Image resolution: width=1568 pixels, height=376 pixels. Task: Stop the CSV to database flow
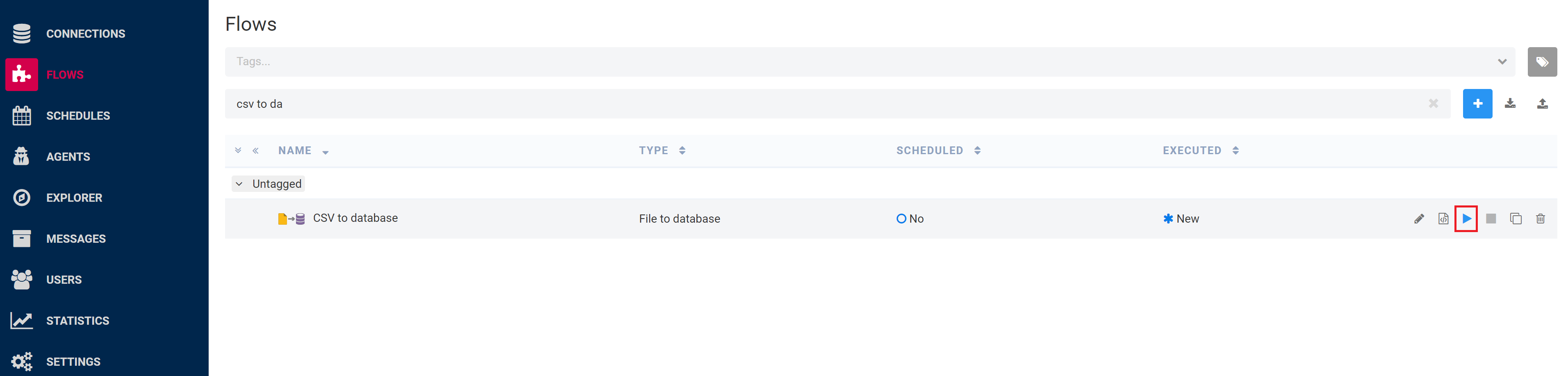point(1491,219)
